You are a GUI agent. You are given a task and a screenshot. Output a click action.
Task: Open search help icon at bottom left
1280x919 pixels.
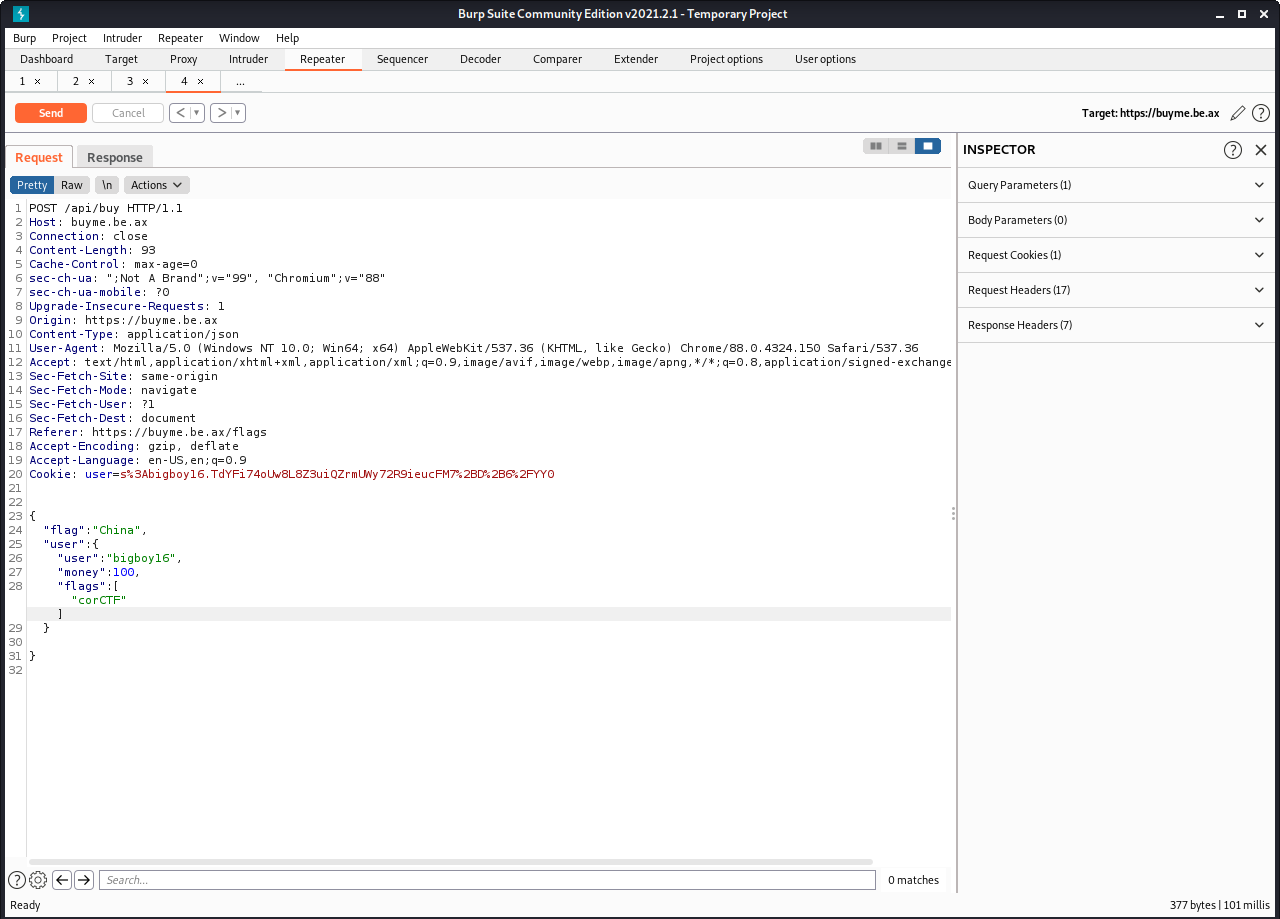point(17,880)
